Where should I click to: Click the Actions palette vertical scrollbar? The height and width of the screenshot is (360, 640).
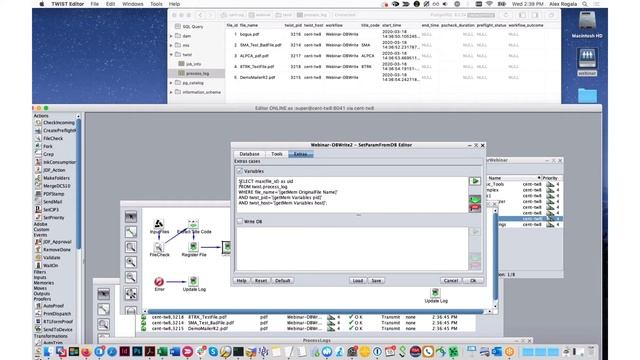[78, 184]
